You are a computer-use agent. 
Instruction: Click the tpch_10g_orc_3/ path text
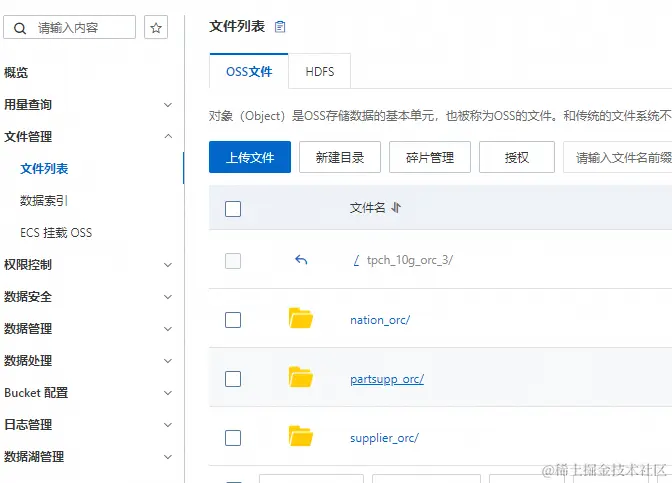coord(410,260)
